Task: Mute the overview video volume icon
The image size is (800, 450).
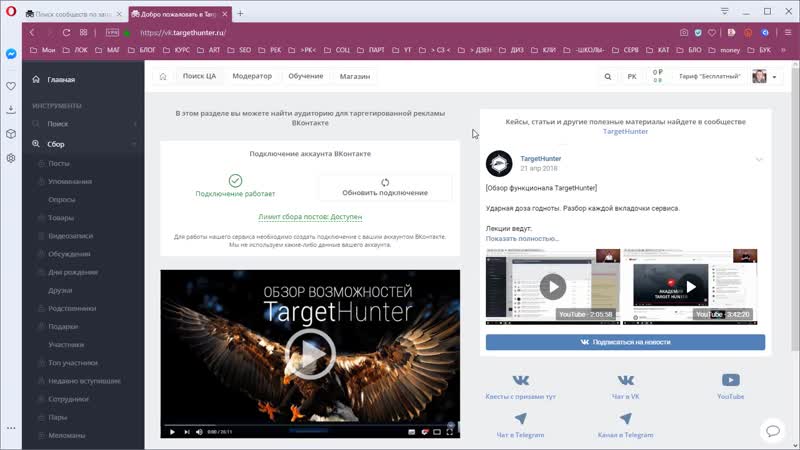Action: [x=199, y=432]
